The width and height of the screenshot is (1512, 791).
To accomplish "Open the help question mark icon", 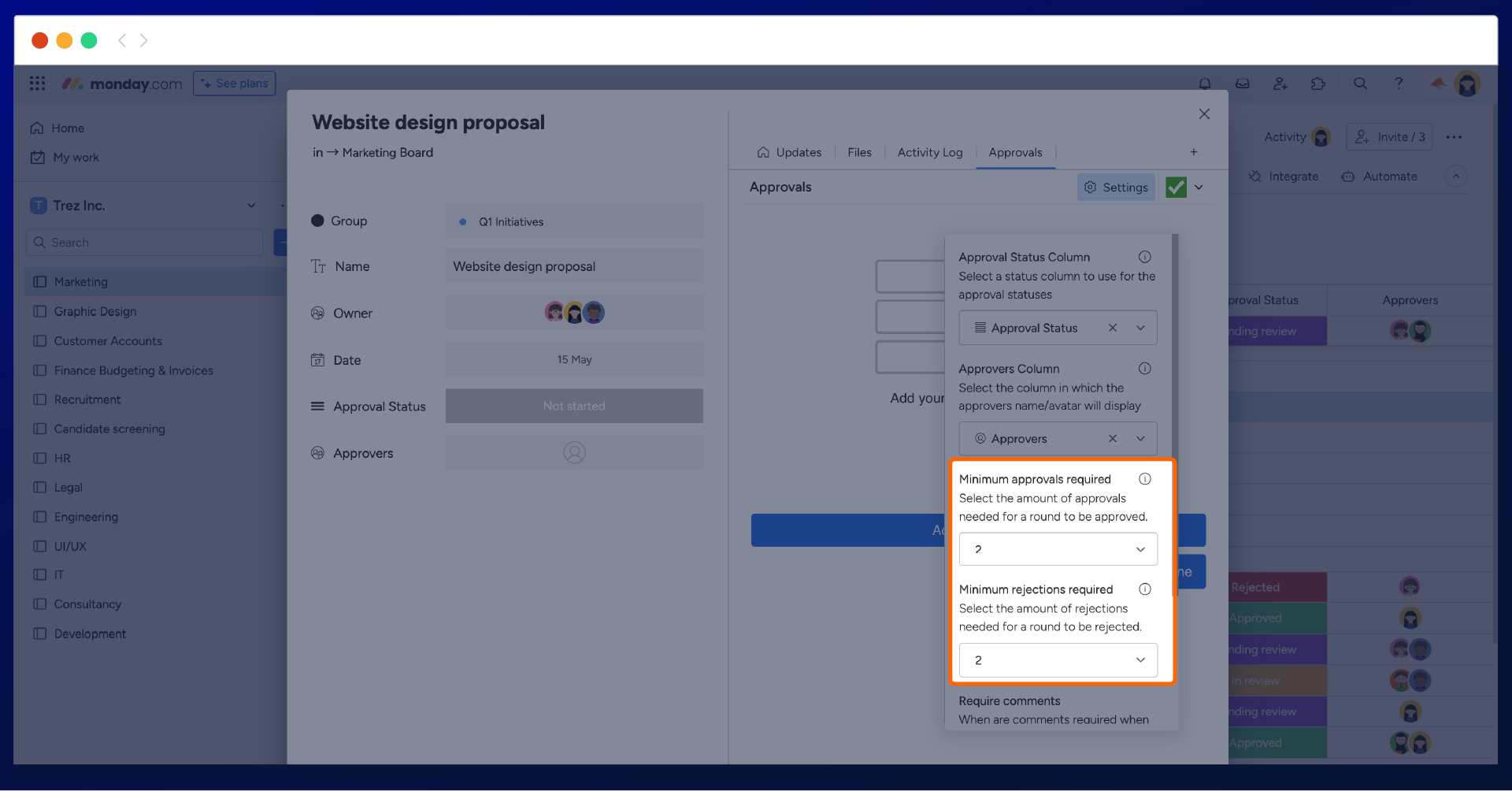I will 1399,84.
